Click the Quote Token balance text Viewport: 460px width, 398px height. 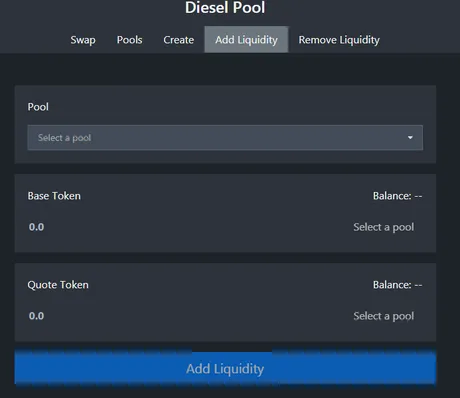pyautogui.click(x=397, y=285)
